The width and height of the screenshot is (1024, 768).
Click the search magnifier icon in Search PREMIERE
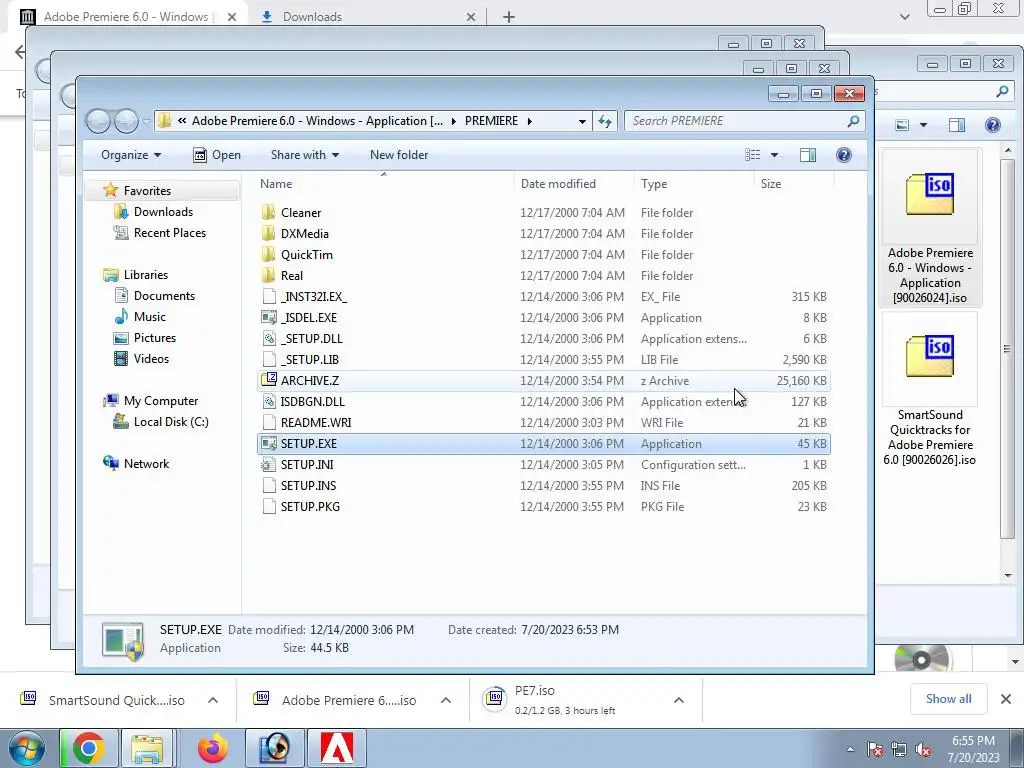(853, 121)
